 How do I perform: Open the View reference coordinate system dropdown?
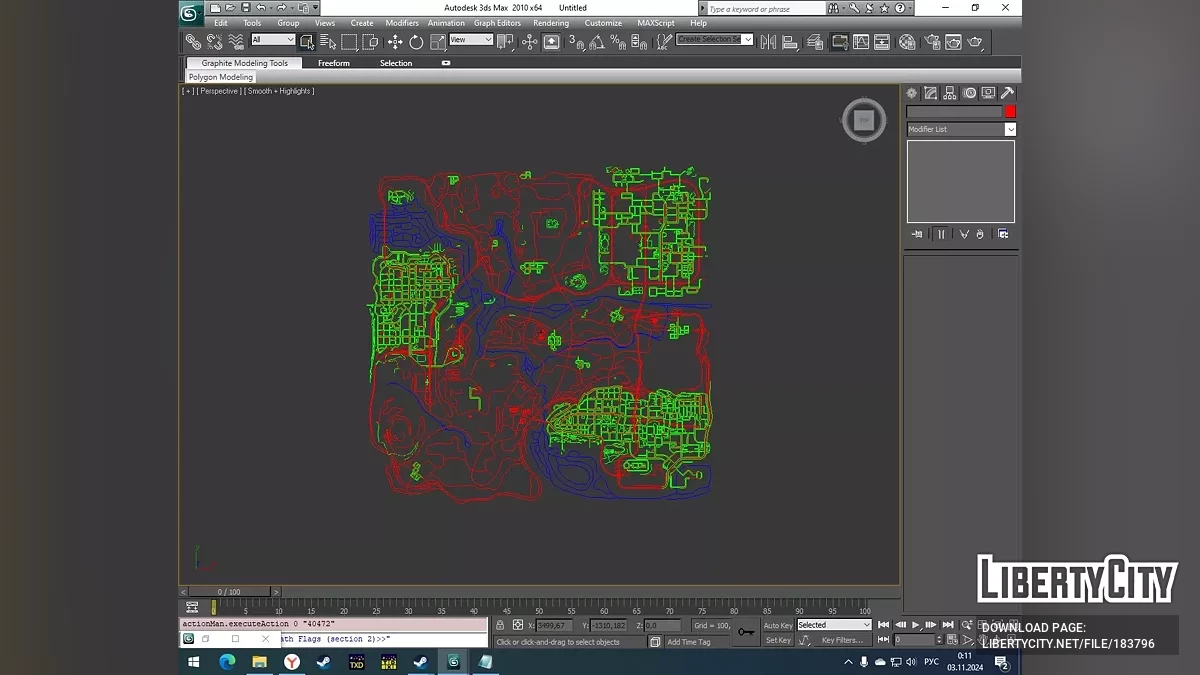click(470, 41)
